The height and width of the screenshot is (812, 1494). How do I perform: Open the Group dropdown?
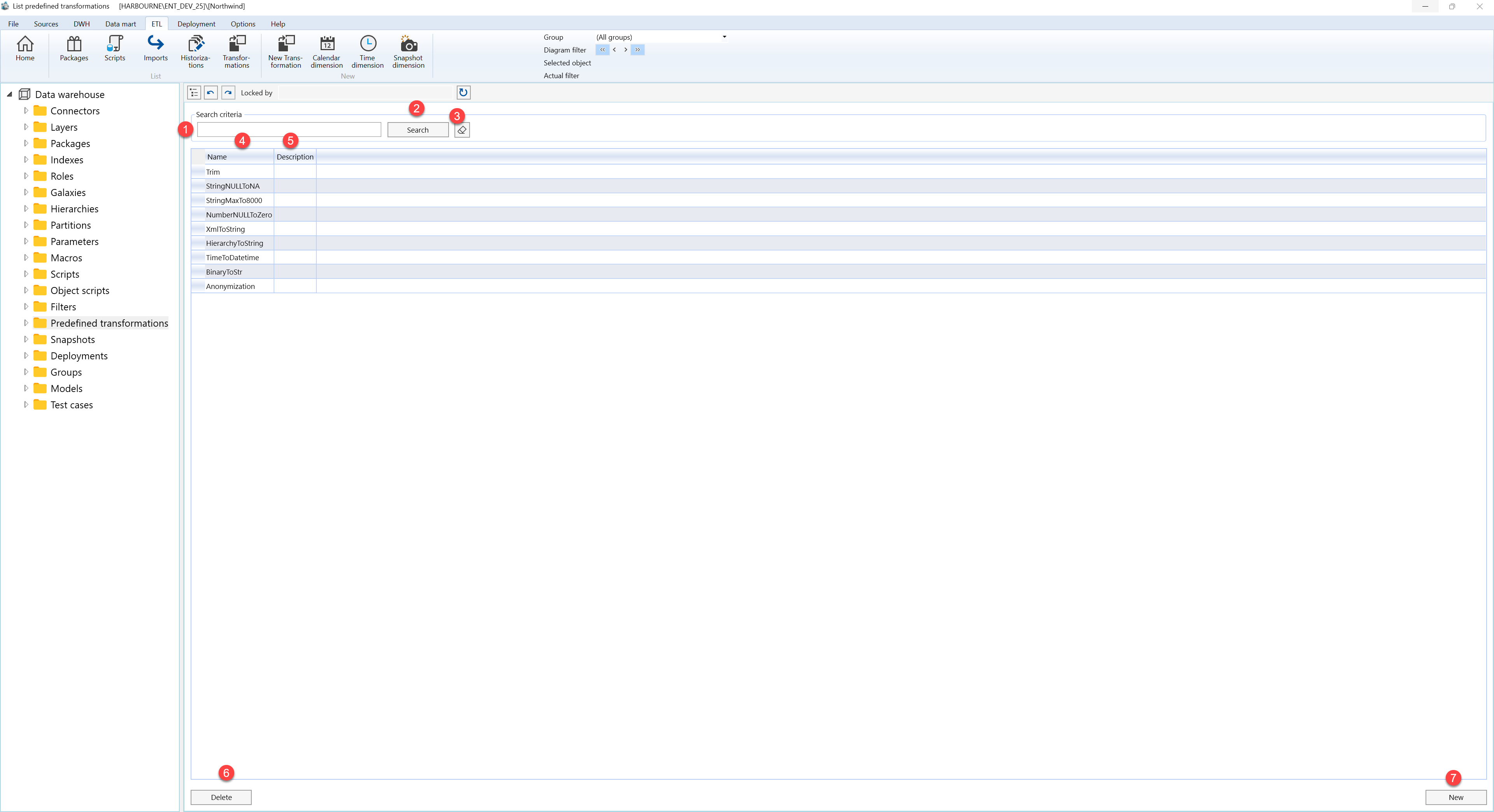[724, 37]
